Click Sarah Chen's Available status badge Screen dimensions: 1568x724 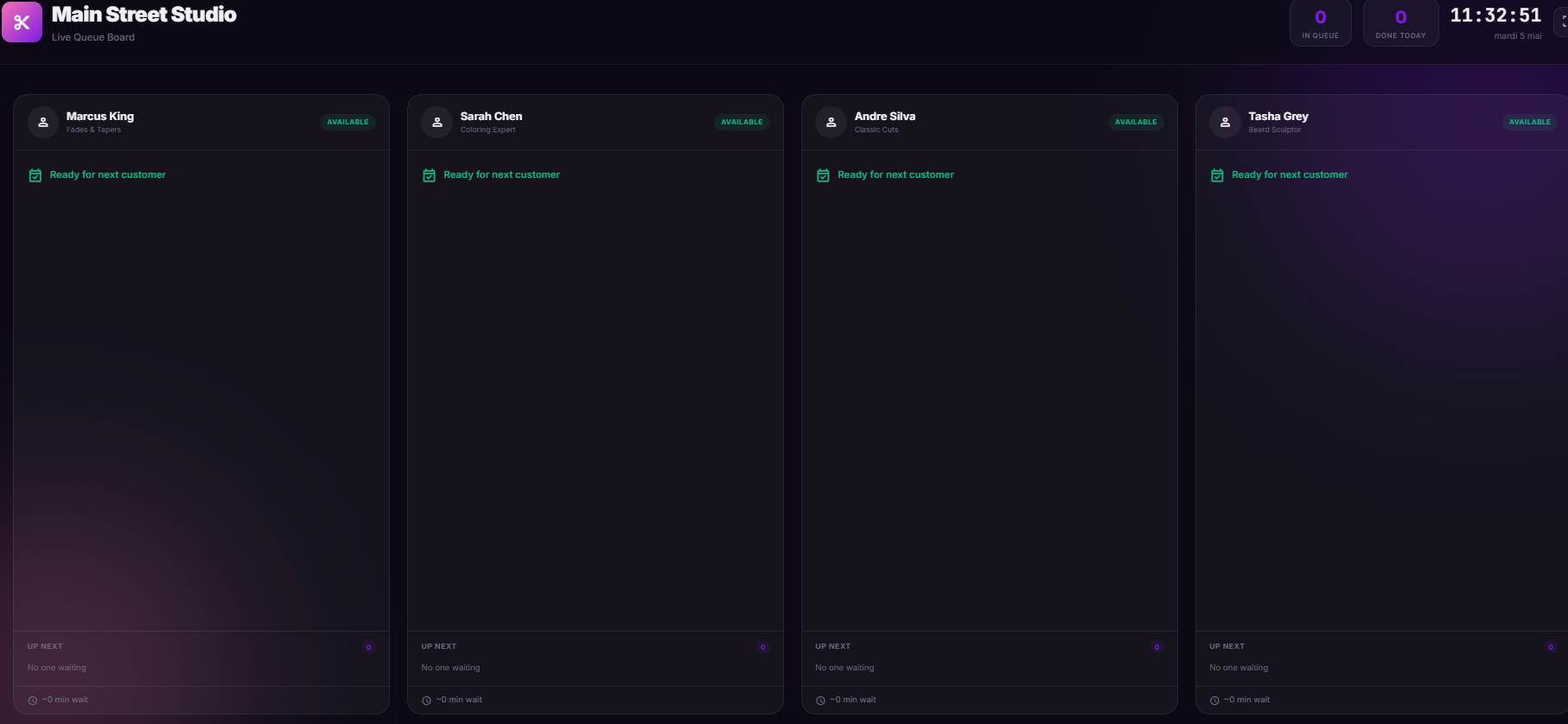pos(742,122)
